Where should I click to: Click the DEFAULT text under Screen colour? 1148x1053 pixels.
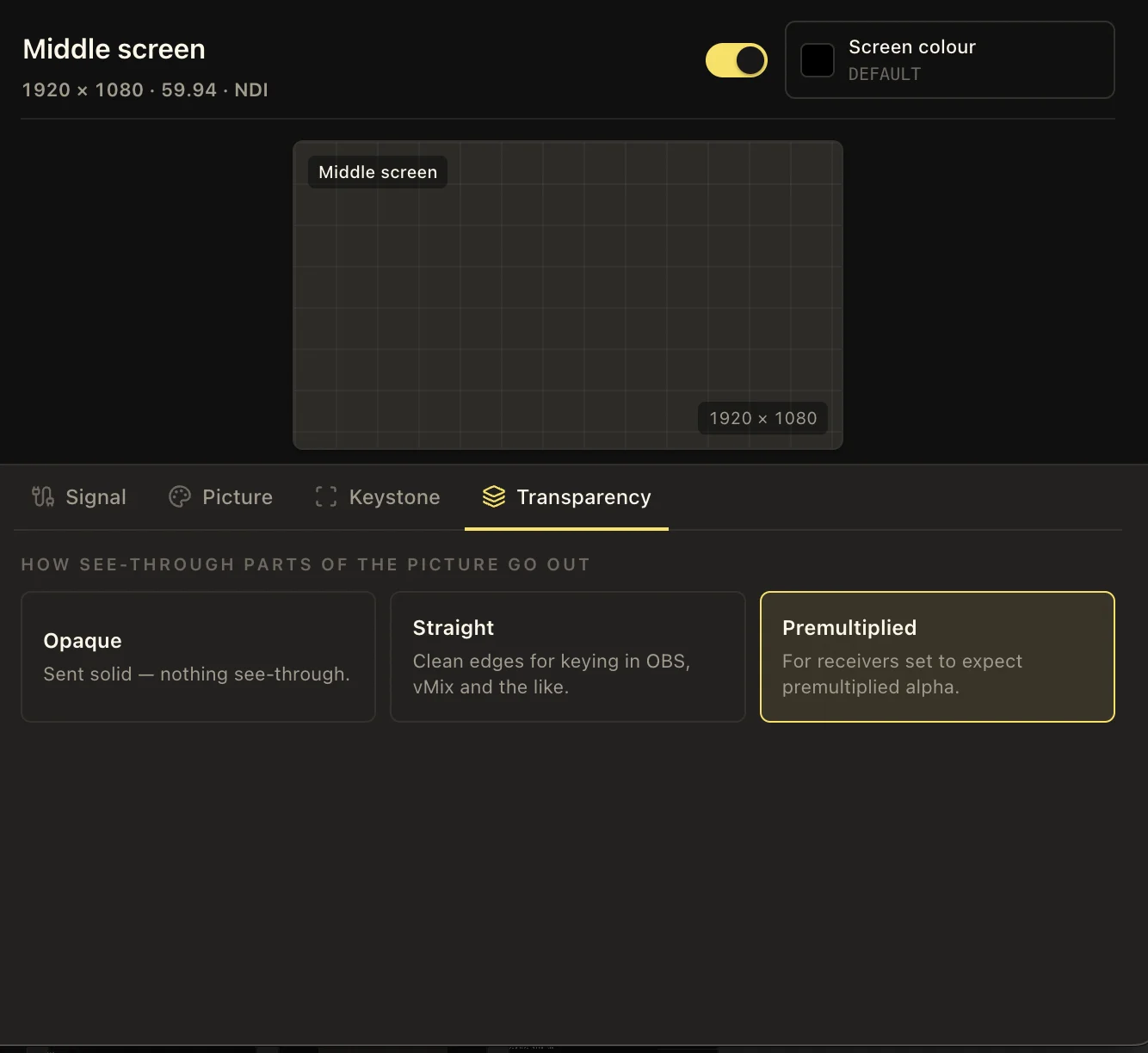click(x=885, y=74)
